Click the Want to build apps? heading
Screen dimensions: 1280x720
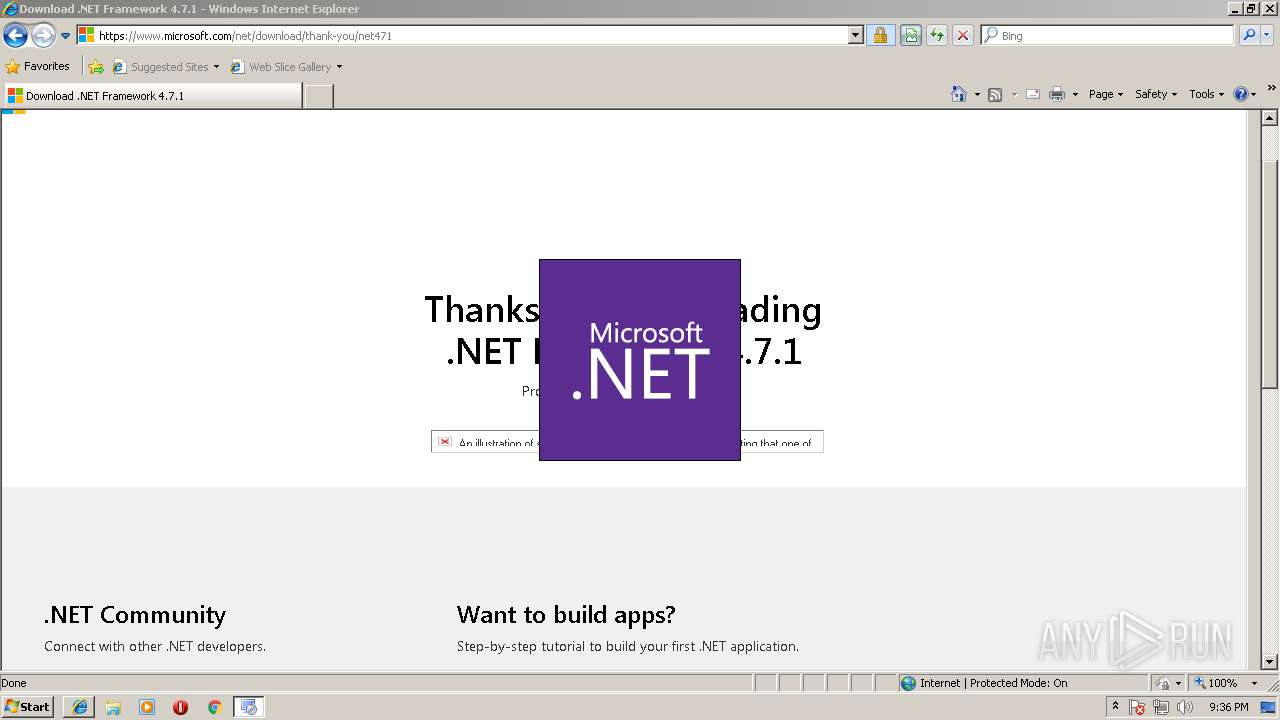point(566,614)
